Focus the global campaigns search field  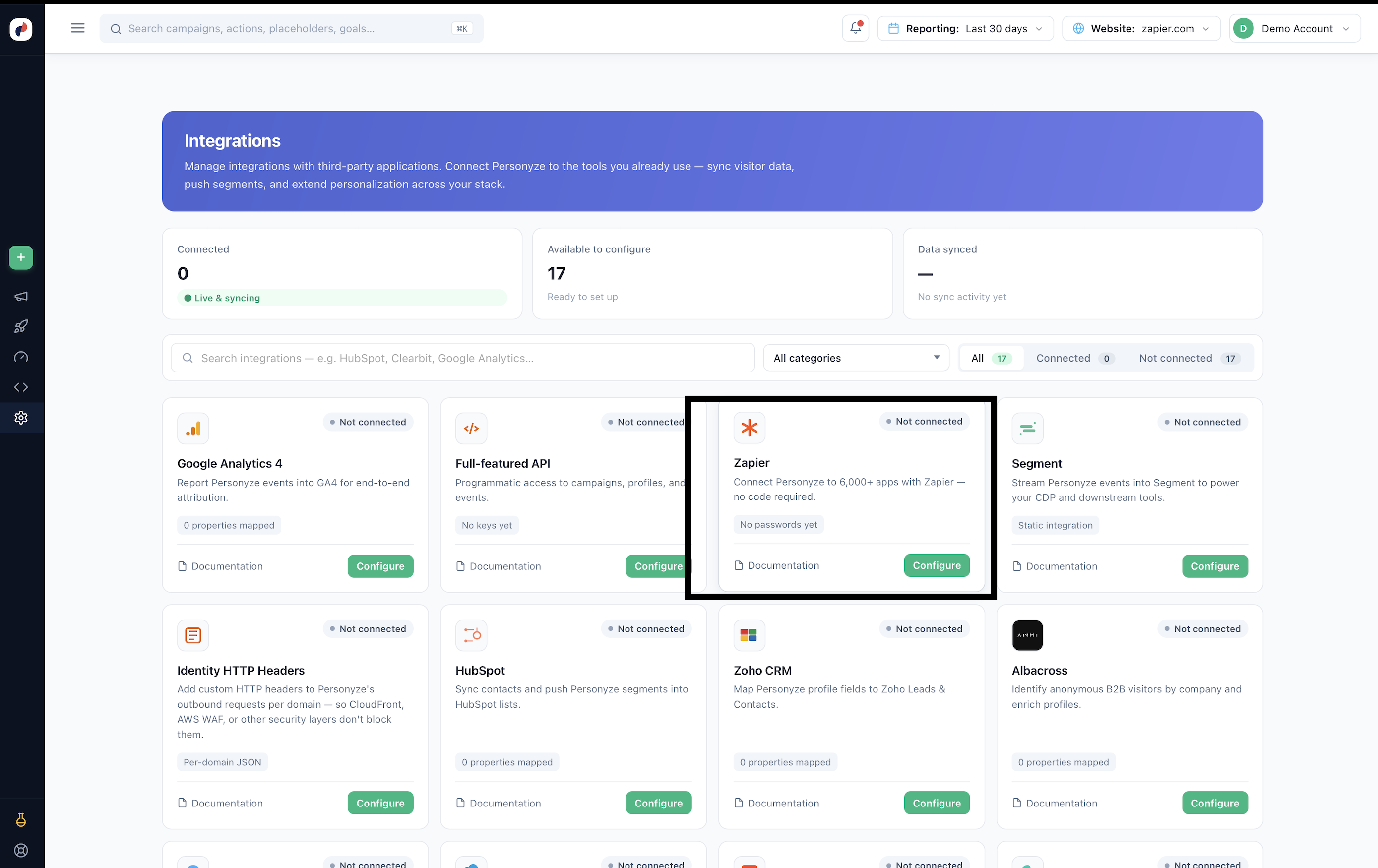(x=291, y=29)
